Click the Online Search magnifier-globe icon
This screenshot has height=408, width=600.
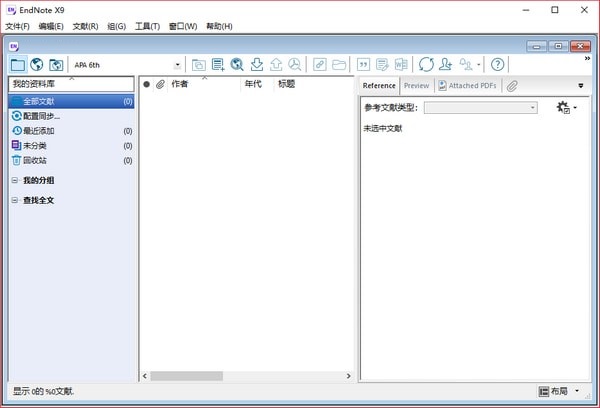[237, 64]
